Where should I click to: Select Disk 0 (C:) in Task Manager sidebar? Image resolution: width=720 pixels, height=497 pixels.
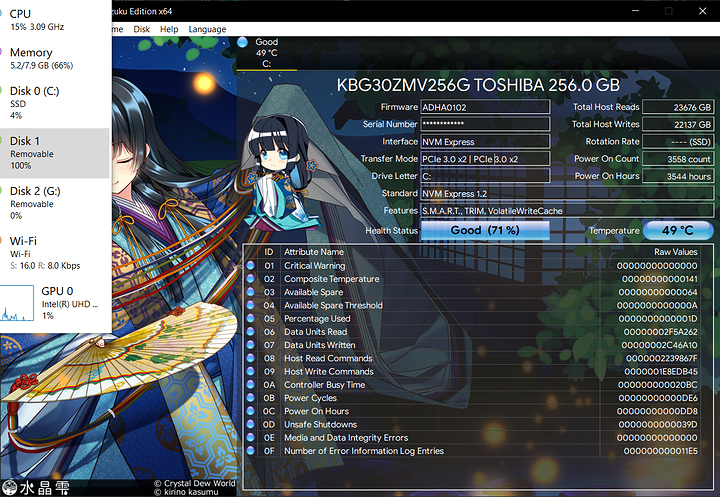click(x=55, y=103)
